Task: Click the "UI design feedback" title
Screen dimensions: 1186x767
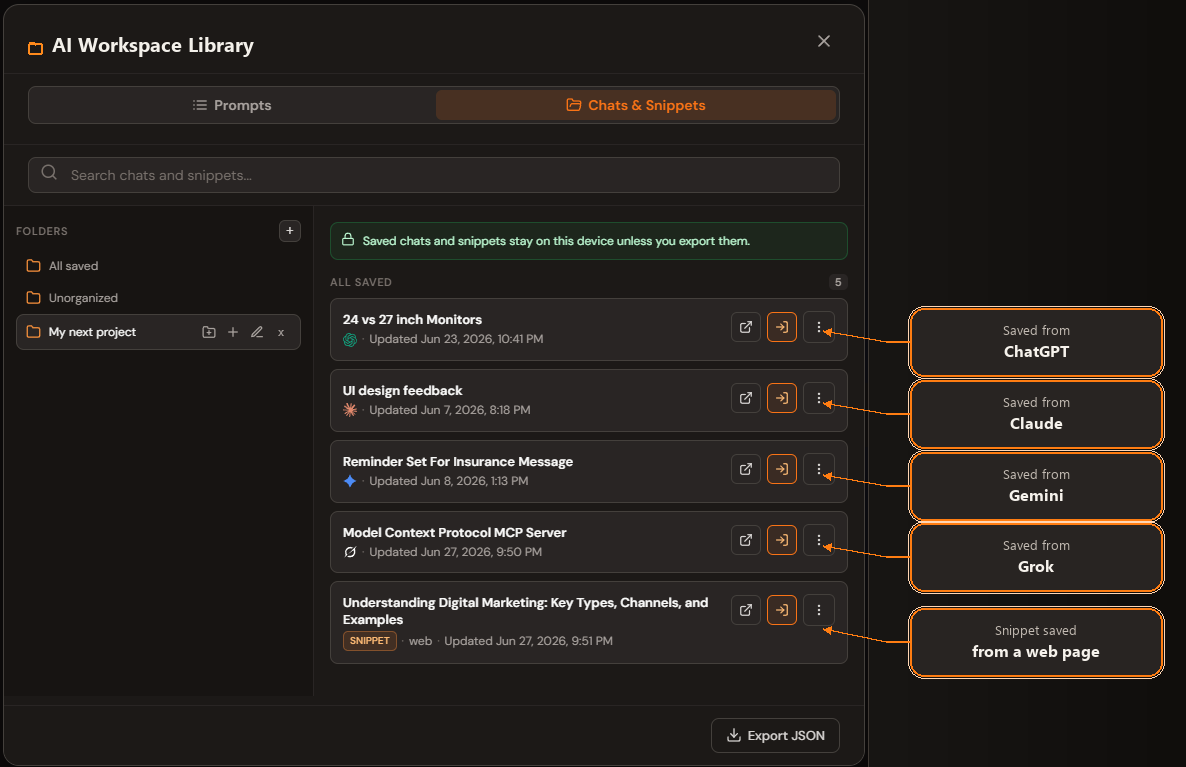Action: coord(402,391)
